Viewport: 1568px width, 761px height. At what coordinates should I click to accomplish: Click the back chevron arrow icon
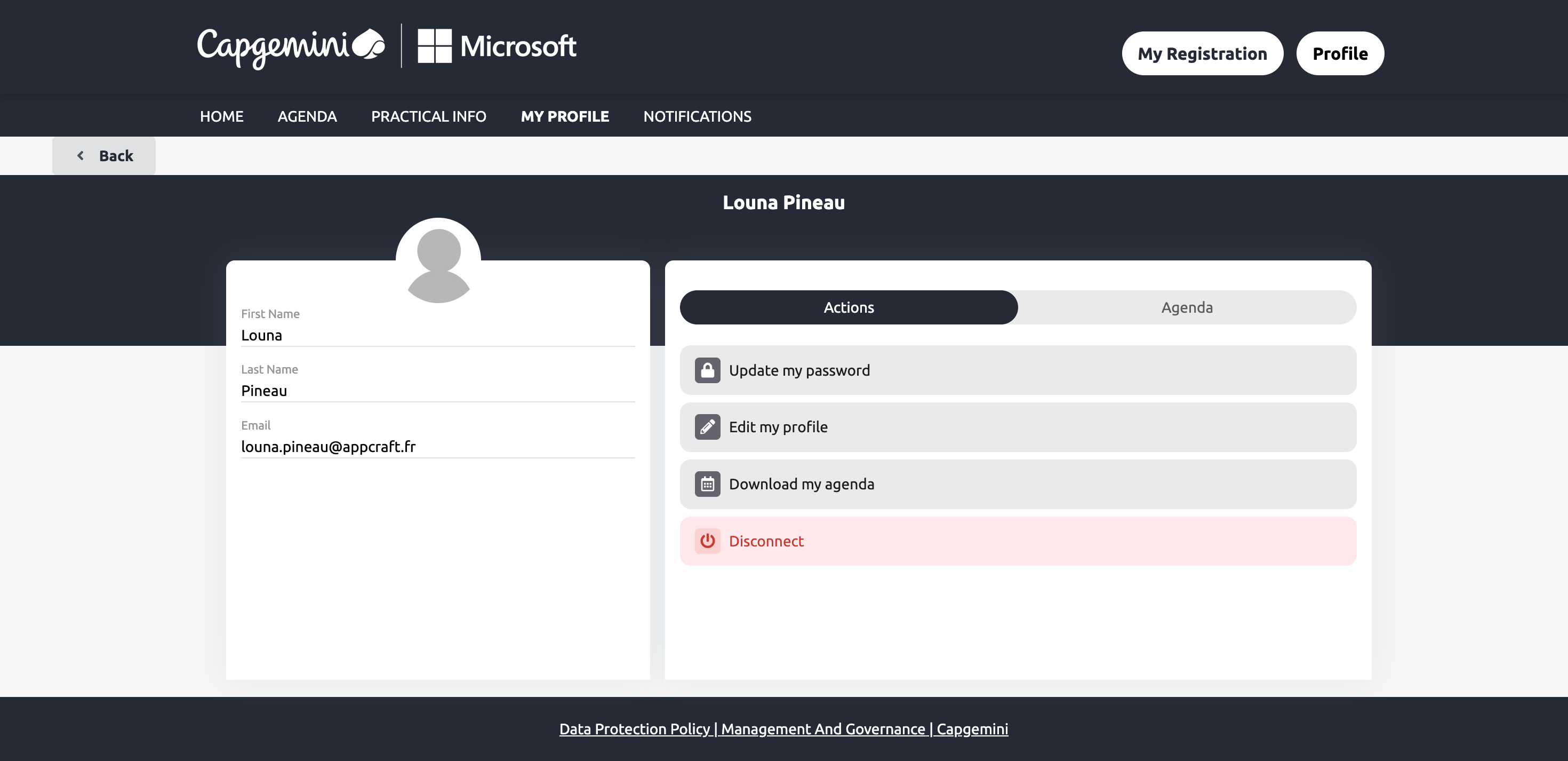(81, 156)
